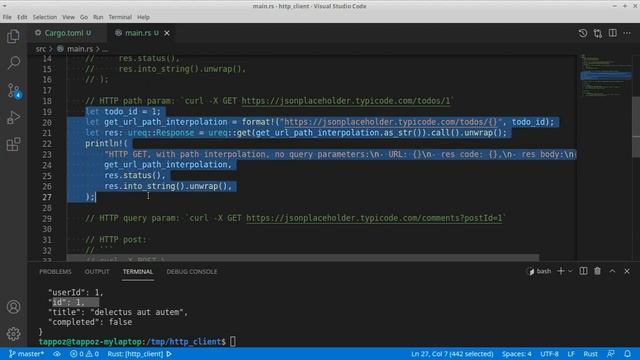640x360 pixels.
Task: Open the Selection menu
Action: click(x=44, y=17)
